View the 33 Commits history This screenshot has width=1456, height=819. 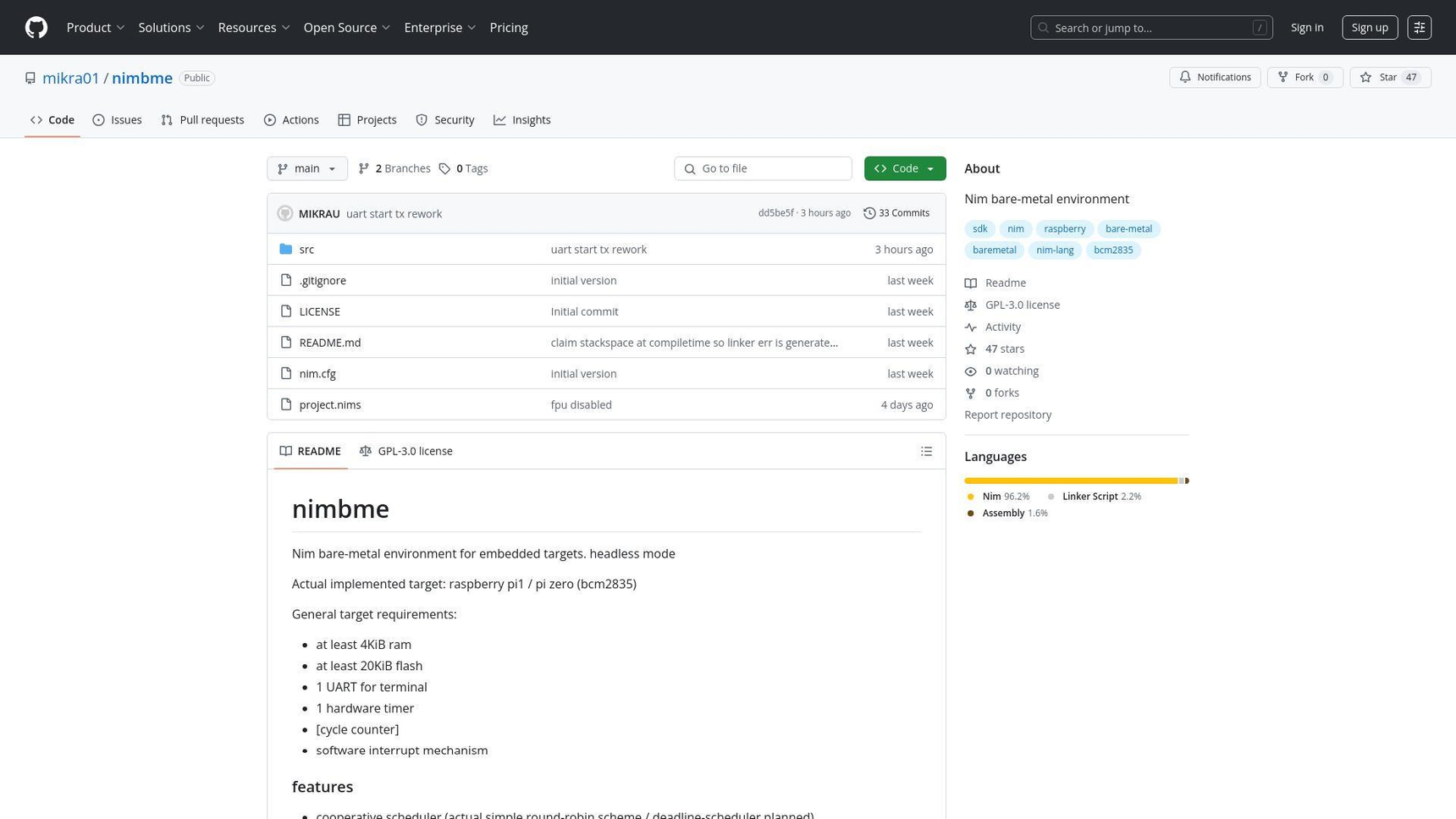coord(896,213)
